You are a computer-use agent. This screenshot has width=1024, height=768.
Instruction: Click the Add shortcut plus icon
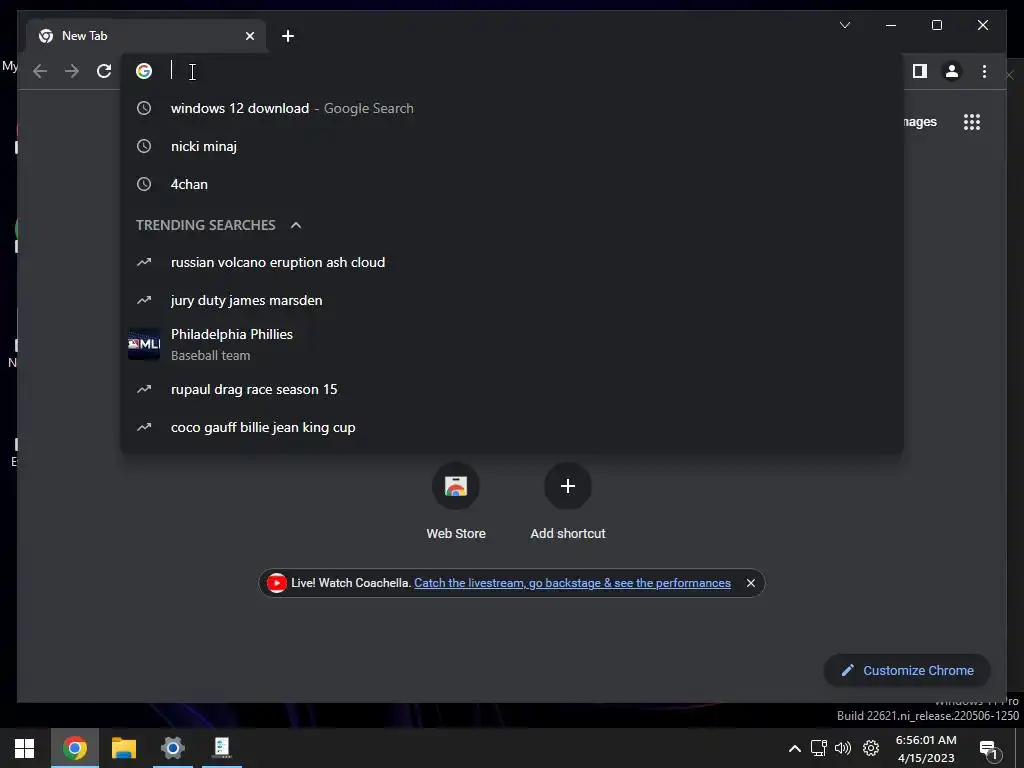click(x=568, y=486)
